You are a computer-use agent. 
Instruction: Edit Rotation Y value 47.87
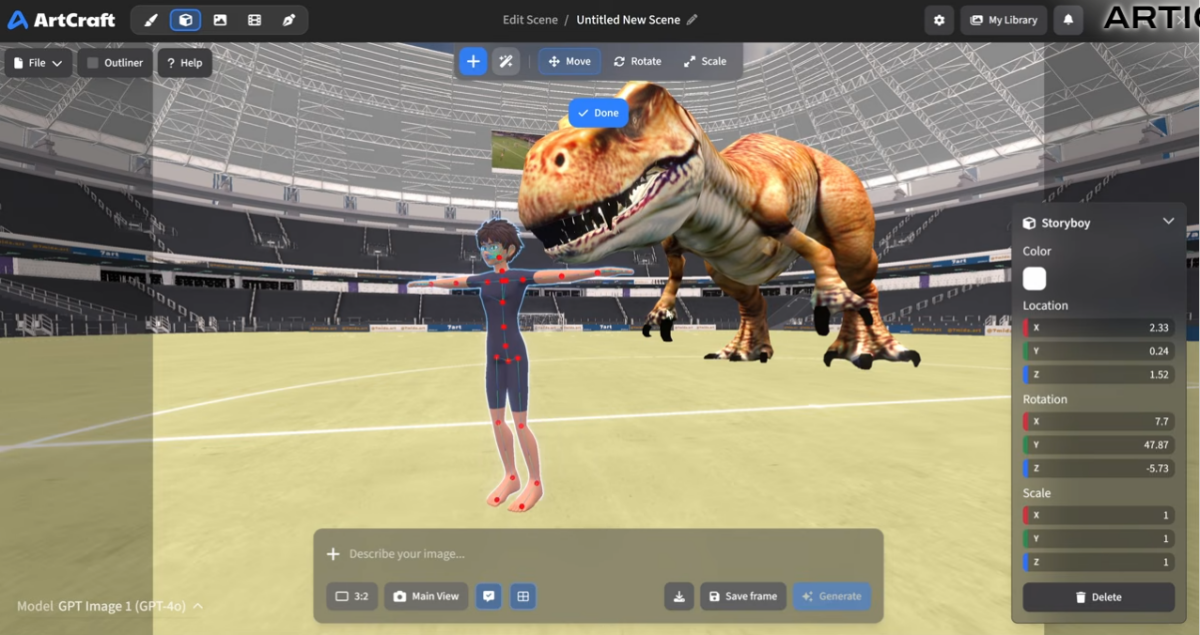pyautogui.click(x=1098, y=445)
